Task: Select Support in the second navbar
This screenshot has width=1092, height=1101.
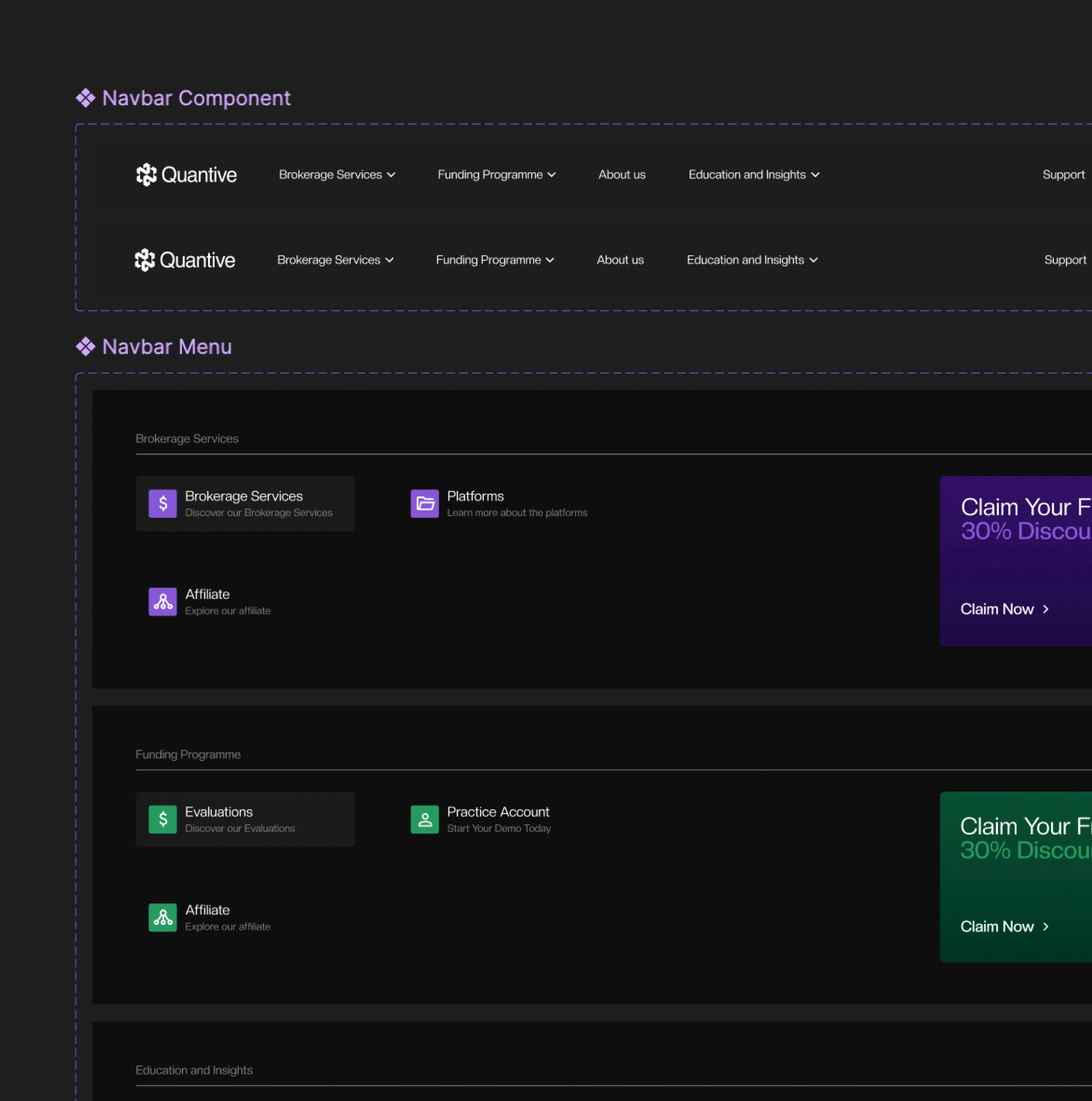Action: pos(1065,260)
